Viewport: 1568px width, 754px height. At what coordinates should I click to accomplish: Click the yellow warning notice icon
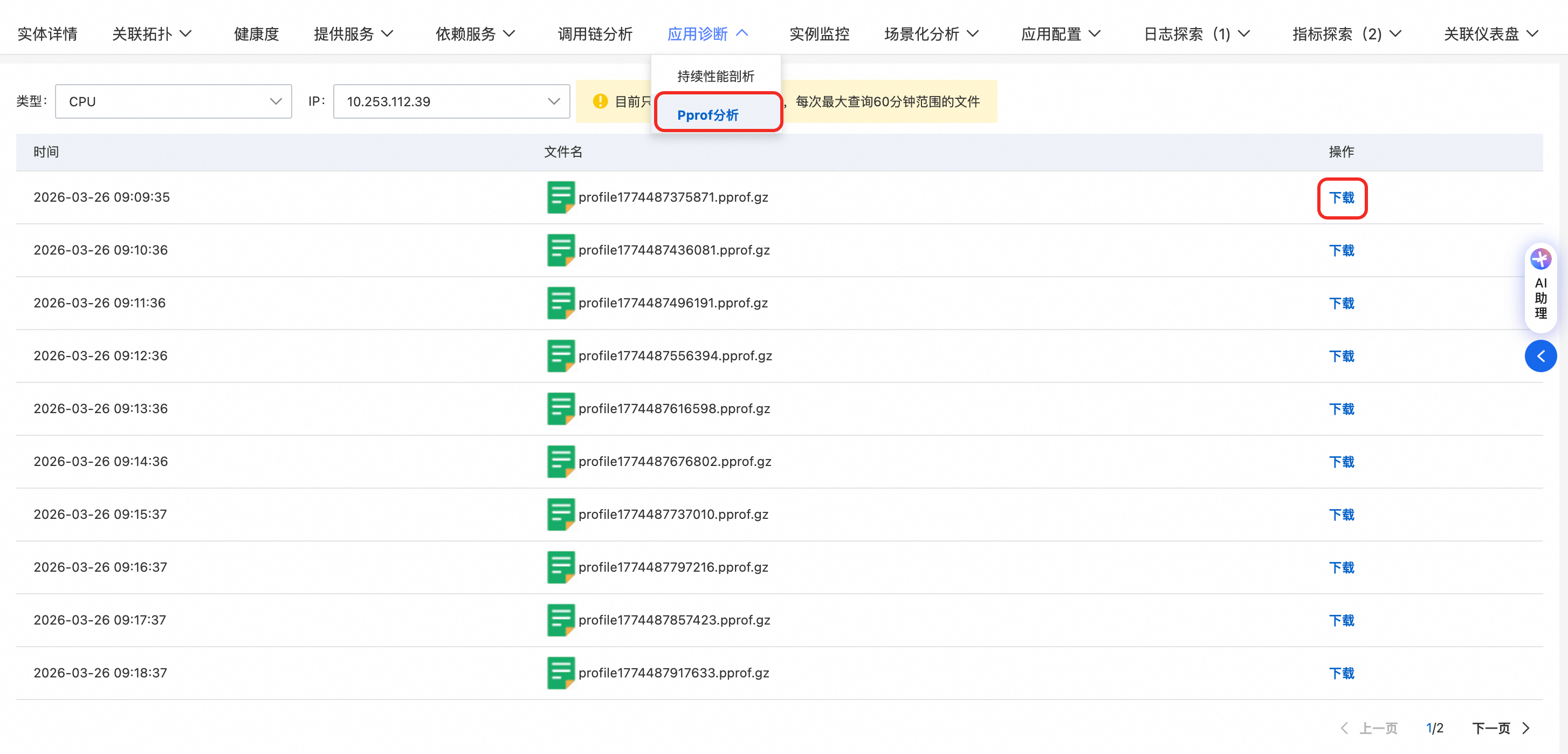click(x=600, y=101)
